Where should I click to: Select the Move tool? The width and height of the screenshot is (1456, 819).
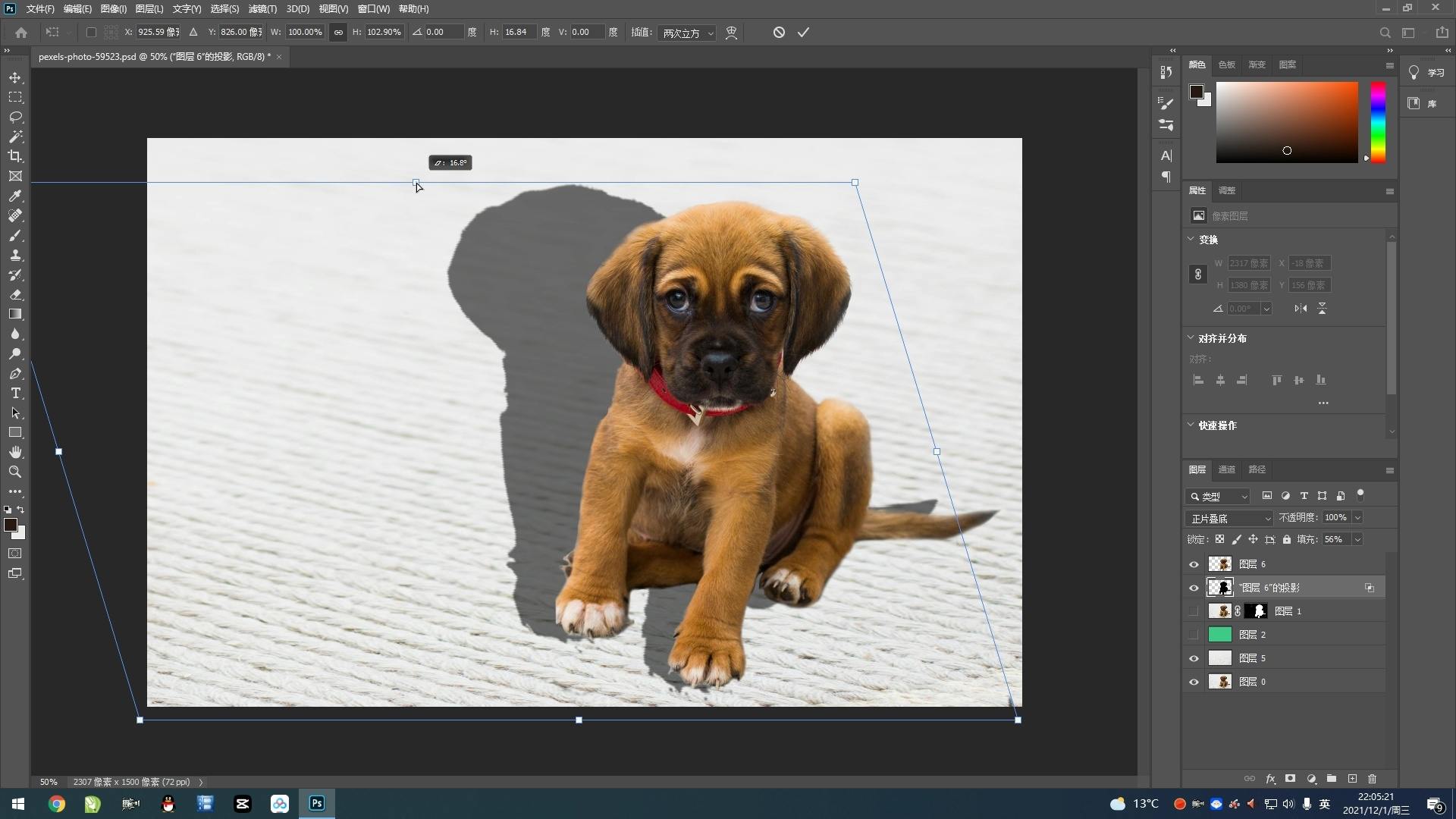click(15, 78)
